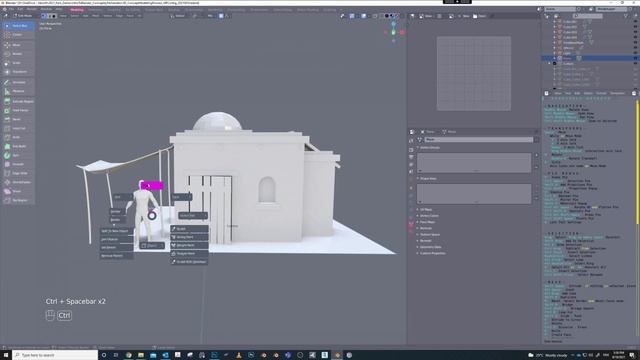The height and width of the screenshot is (360, 640).
Task: Select the Shrink/Fatten tool
Action: 19,182
